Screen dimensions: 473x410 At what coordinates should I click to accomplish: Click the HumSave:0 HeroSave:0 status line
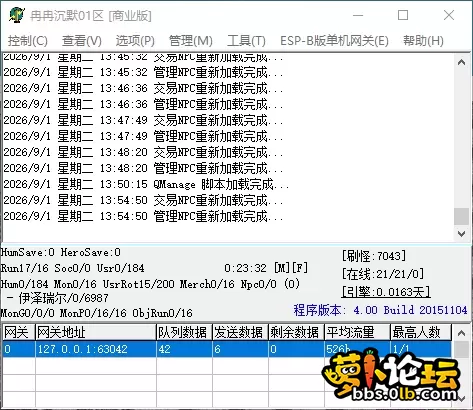coord(61,252)
